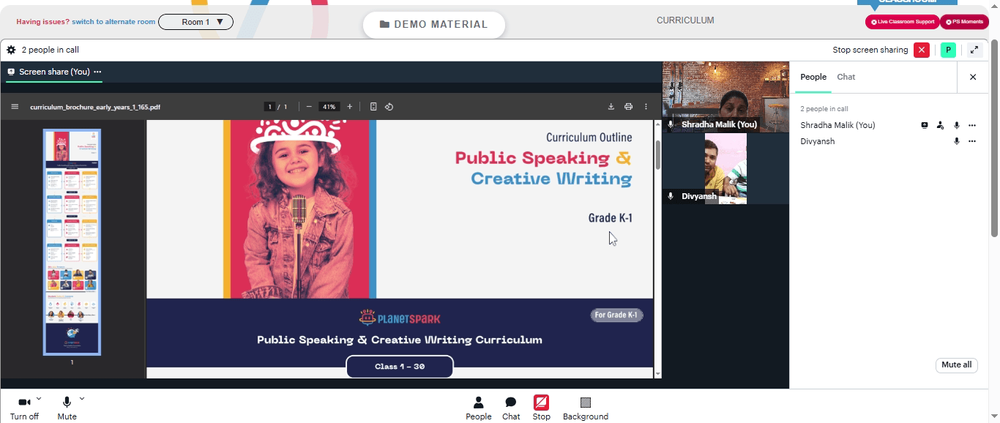The width and height of the screenshot is (1000, 423).
Task: Open Screen share tab options ellipsis
Action: 98,72
